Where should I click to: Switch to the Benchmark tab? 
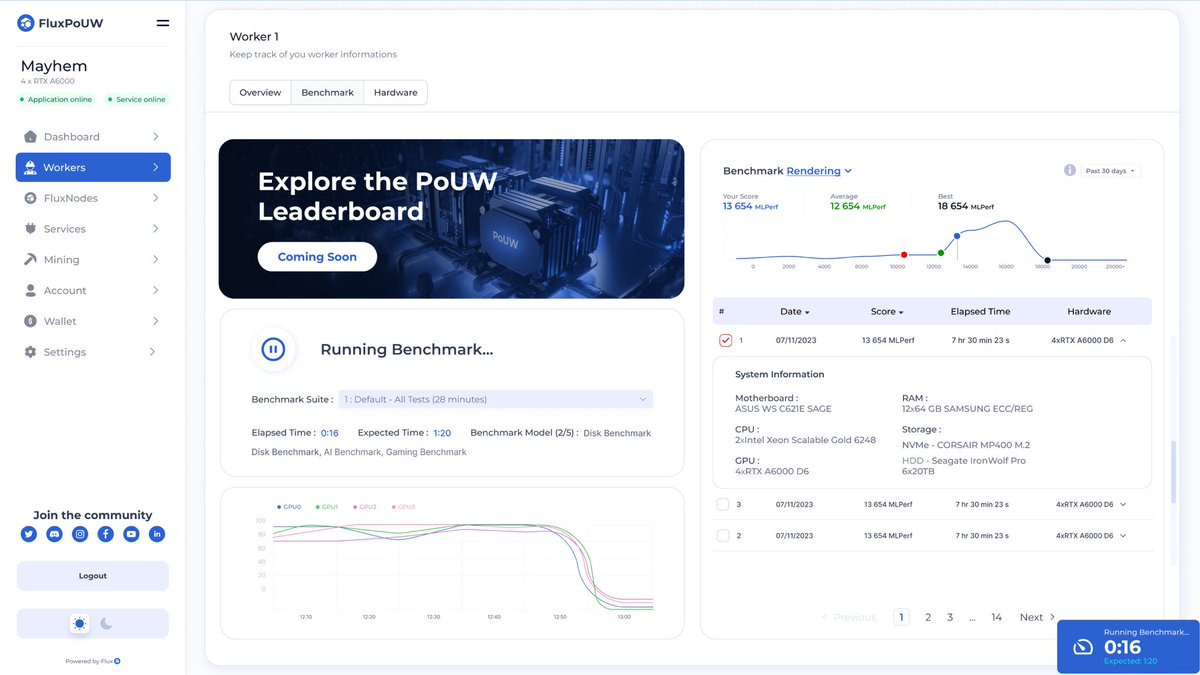(327, 92)
